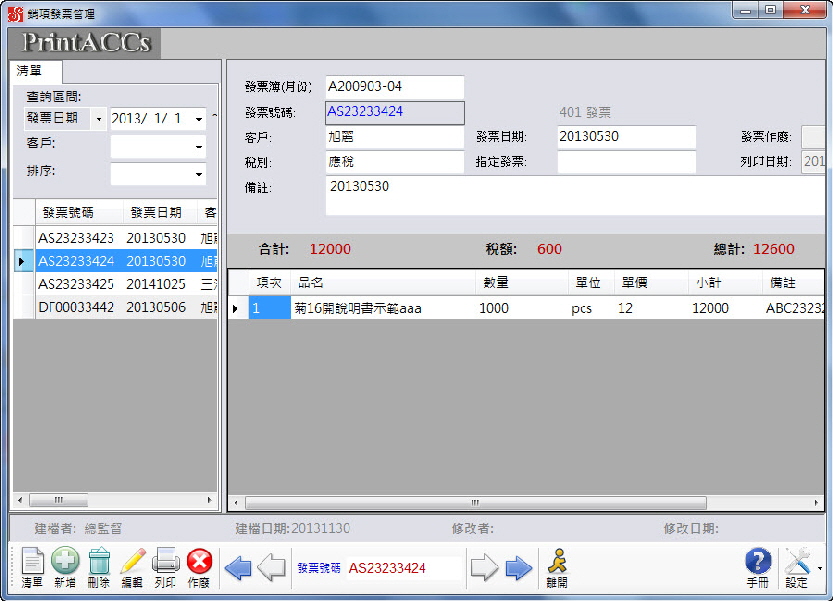This screenshot has width=833, height=601.
Task: Click the 品名 column header in items grid
Action: (x=310, y=283)
